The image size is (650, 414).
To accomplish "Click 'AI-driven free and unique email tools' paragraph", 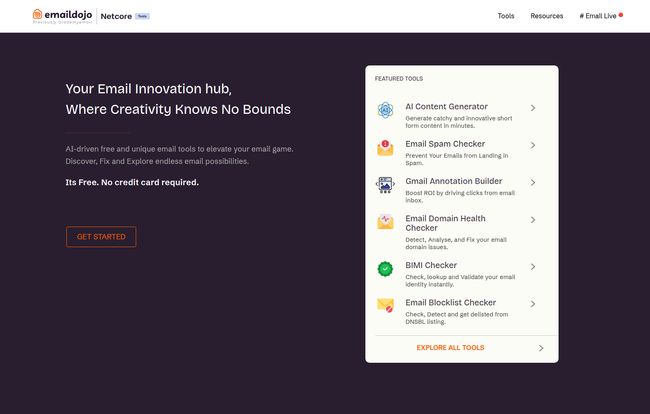I will click(x=179, y=155).
